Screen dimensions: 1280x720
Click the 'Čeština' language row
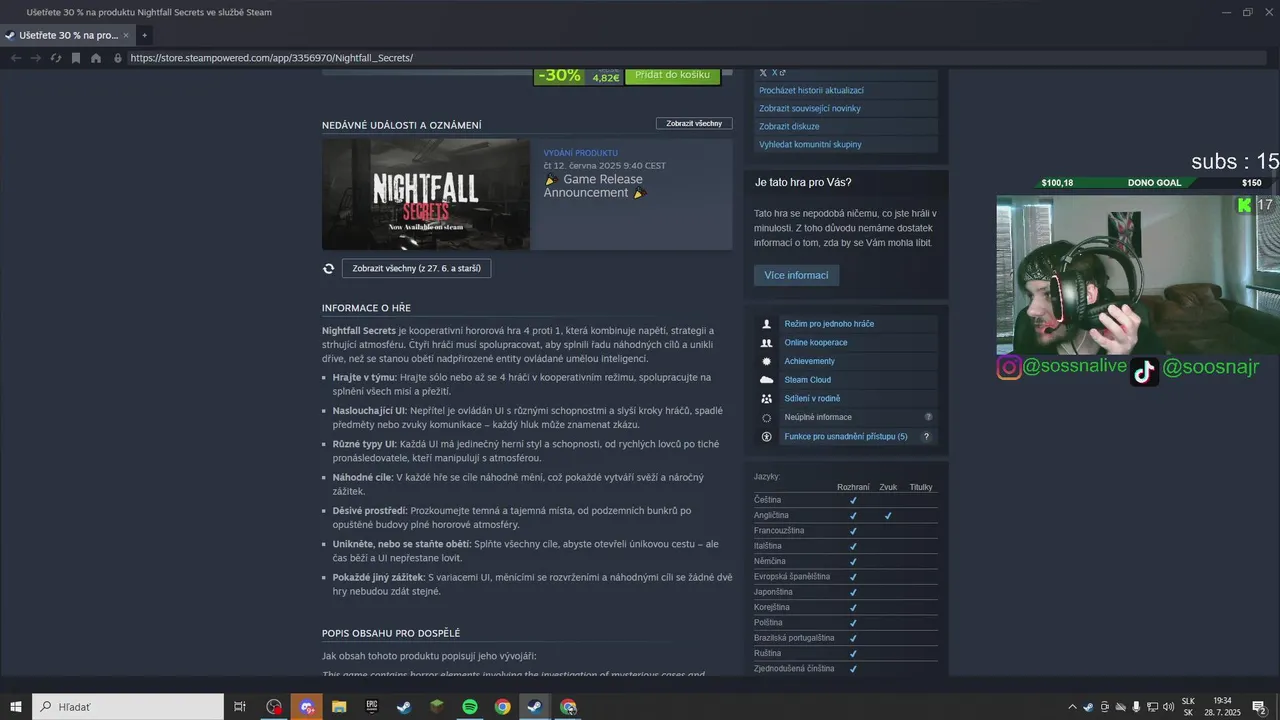click(x=846, y=500)
